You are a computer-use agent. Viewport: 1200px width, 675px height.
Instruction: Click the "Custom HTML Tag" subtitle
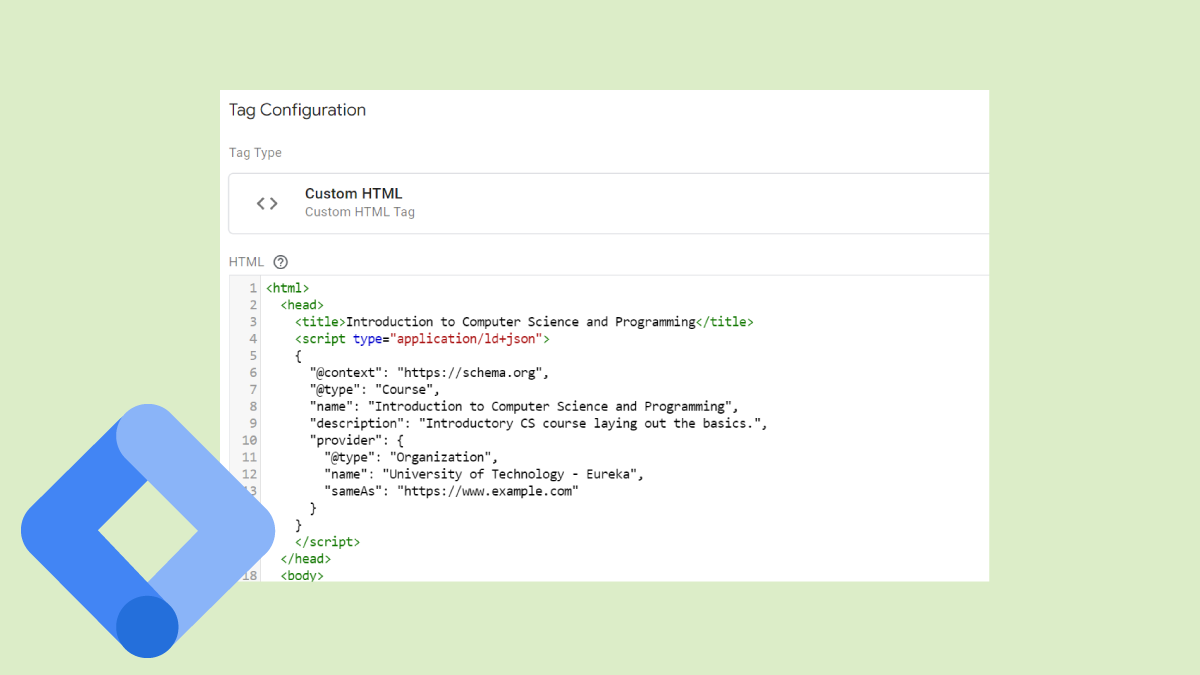point(360,212)
